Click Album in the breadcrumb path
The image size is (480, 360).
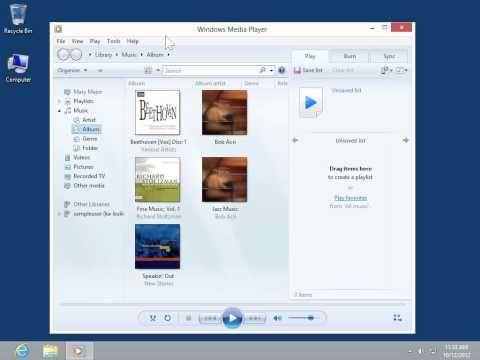155,54
